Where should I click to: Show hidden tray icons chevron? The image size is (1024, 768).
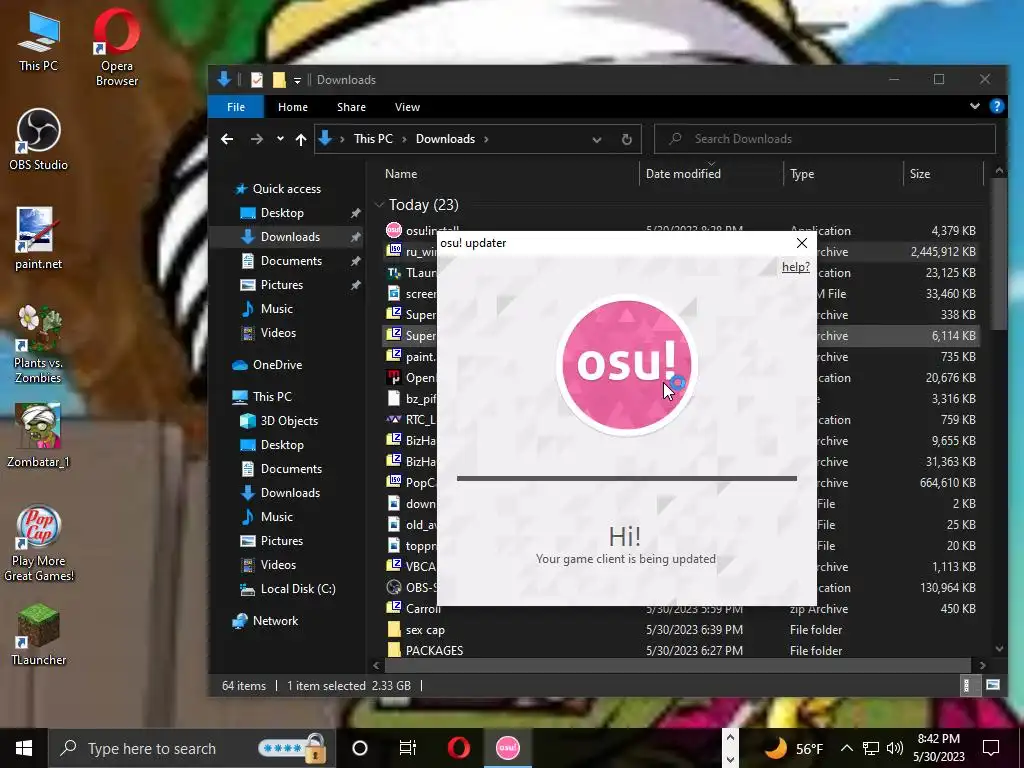pyautogui.click(x=846, y=748)
